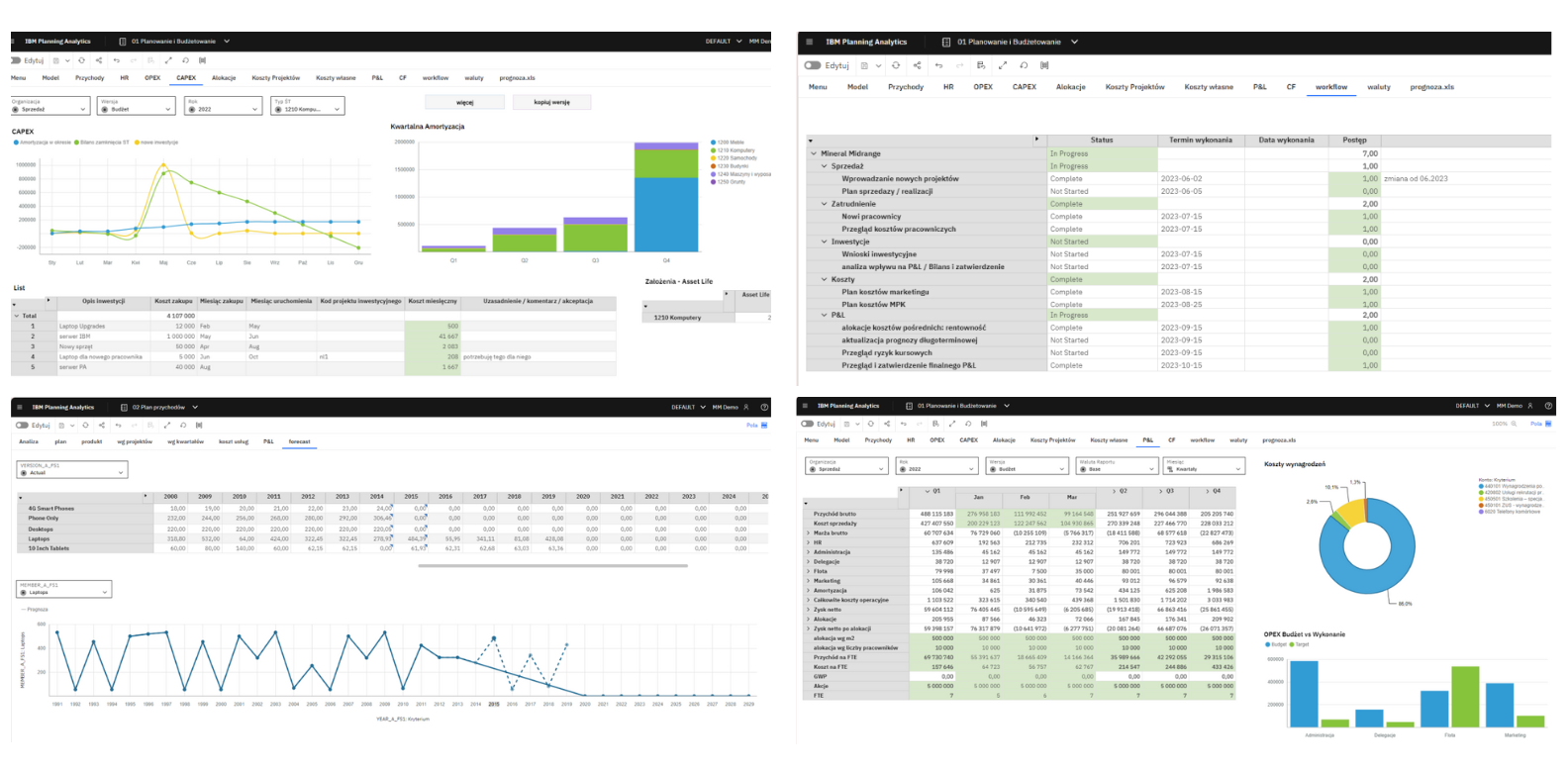
Task: Refresh data in the forecast window toolbar
Action: [85, 425]
